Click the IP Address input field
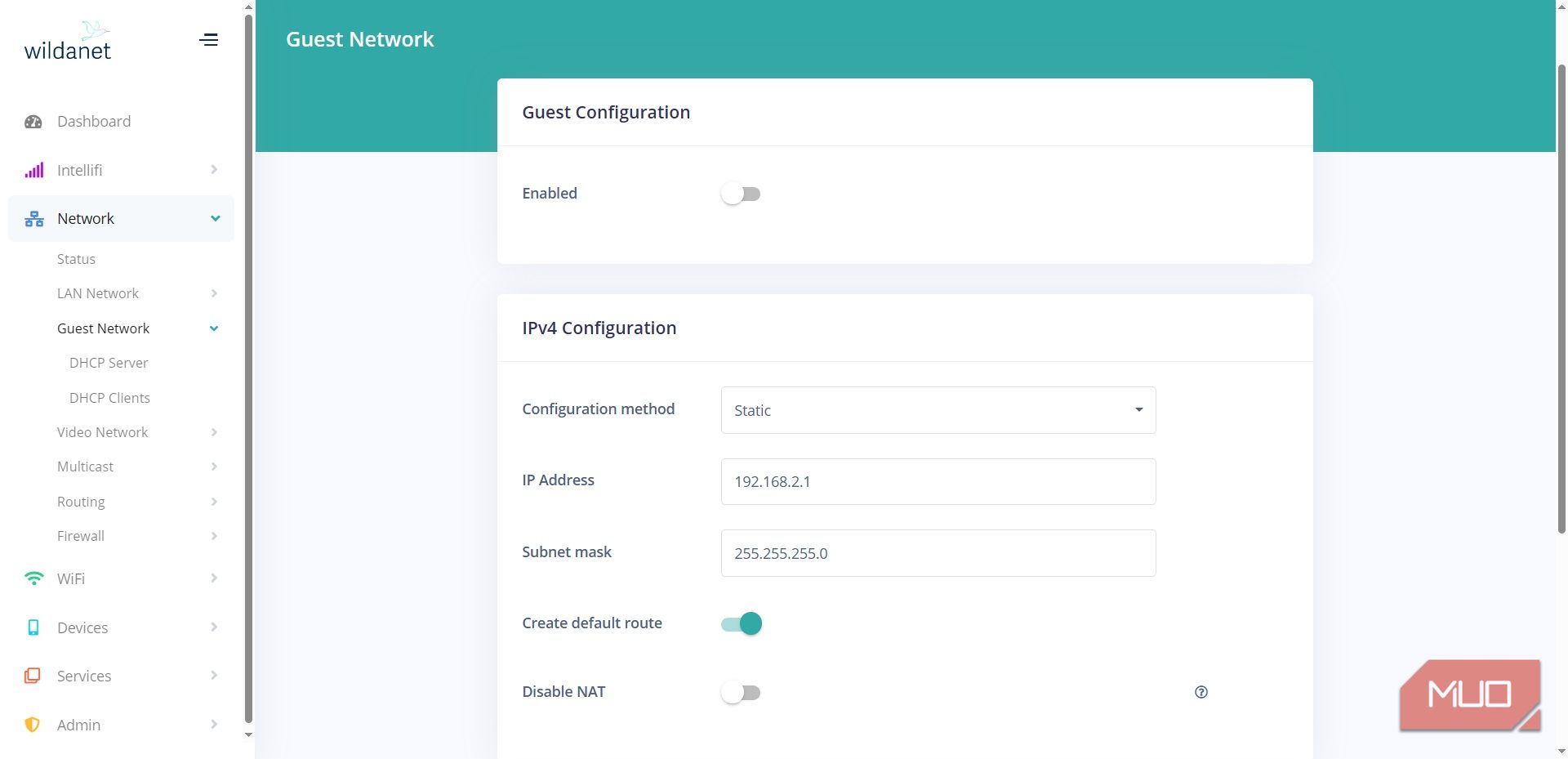Image resolution: width=1568 pixels, height=759 pixels. 938,481
